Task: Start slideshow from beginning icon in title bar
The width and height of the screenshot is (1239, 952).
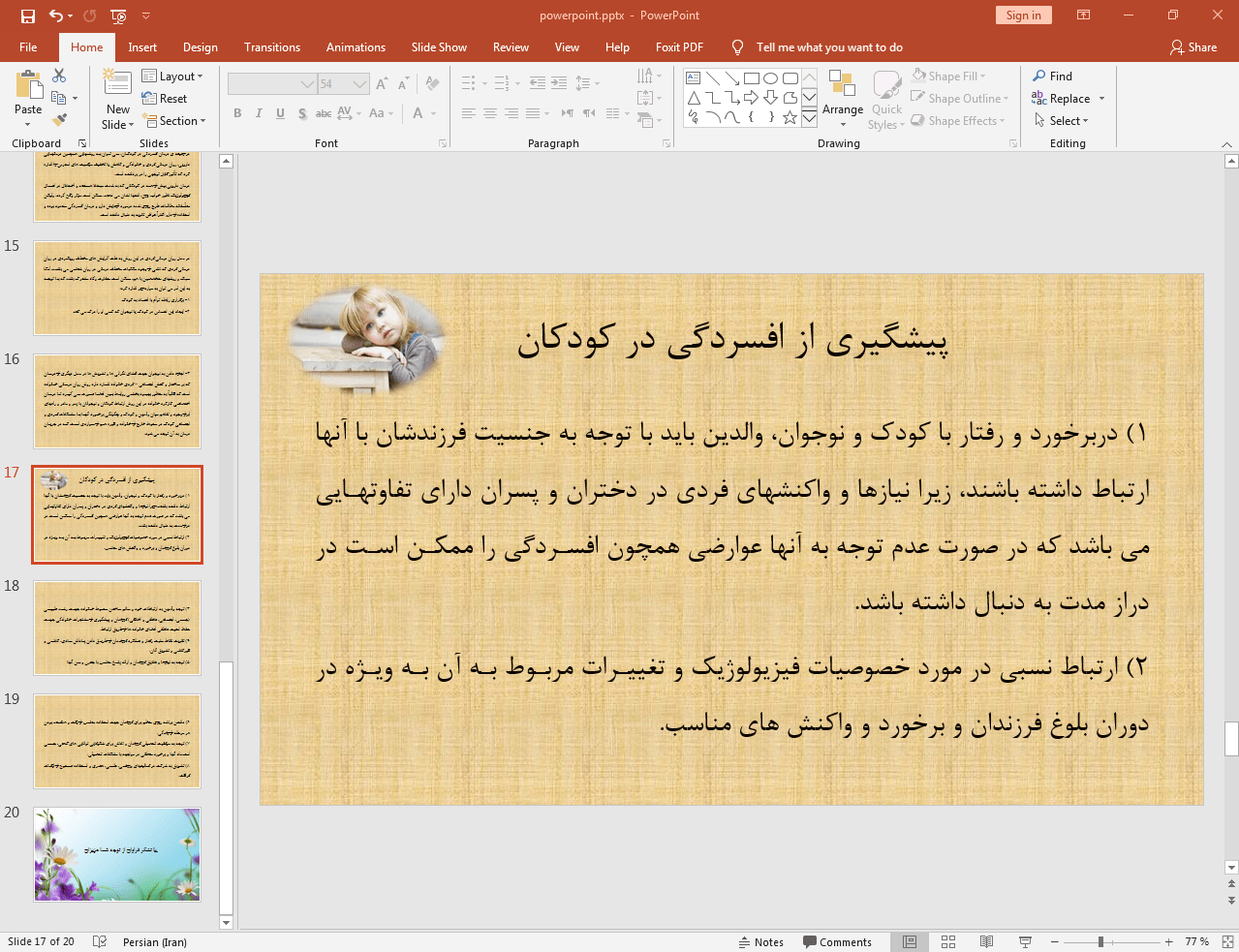Action: (118, 15)
